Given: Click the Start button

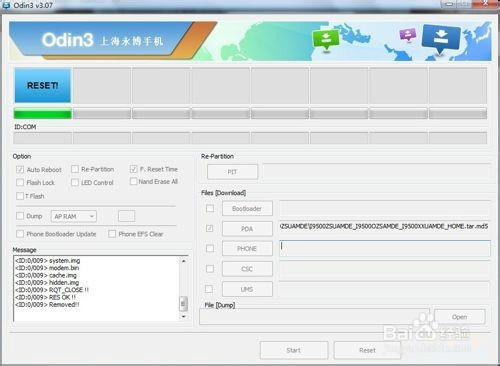Looking at the screenshot, I should point(294,350).
